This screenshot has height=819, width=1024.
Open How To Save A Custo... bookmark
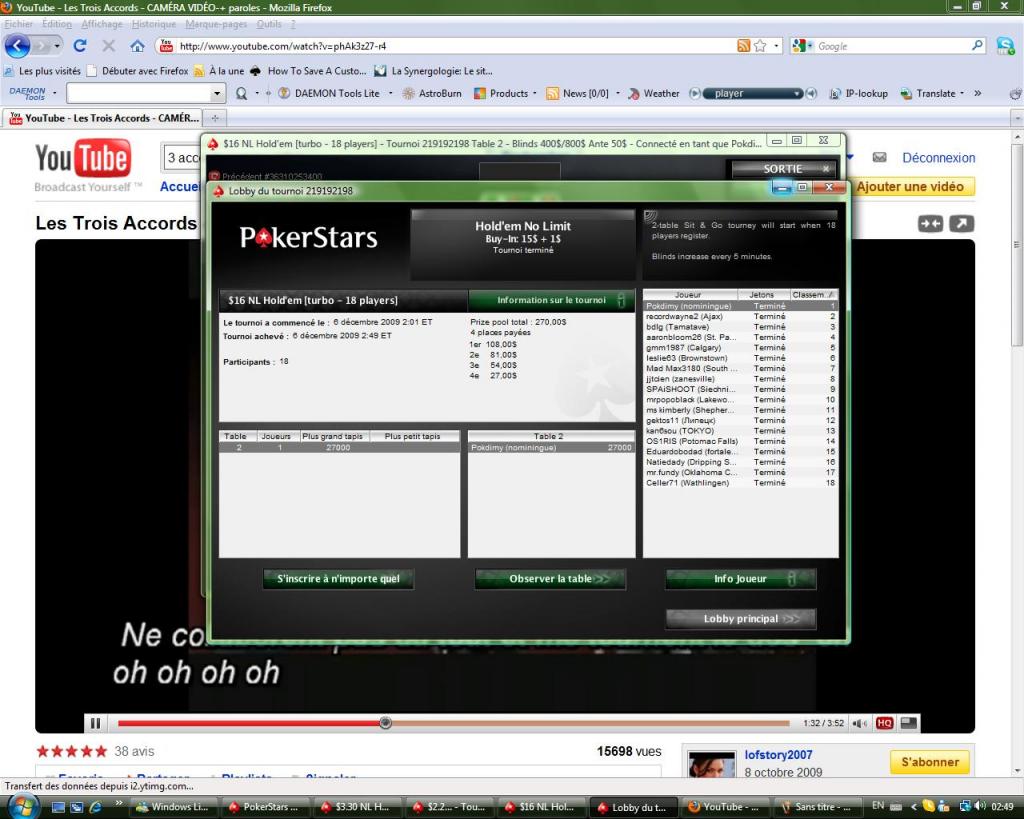(308, 71)
